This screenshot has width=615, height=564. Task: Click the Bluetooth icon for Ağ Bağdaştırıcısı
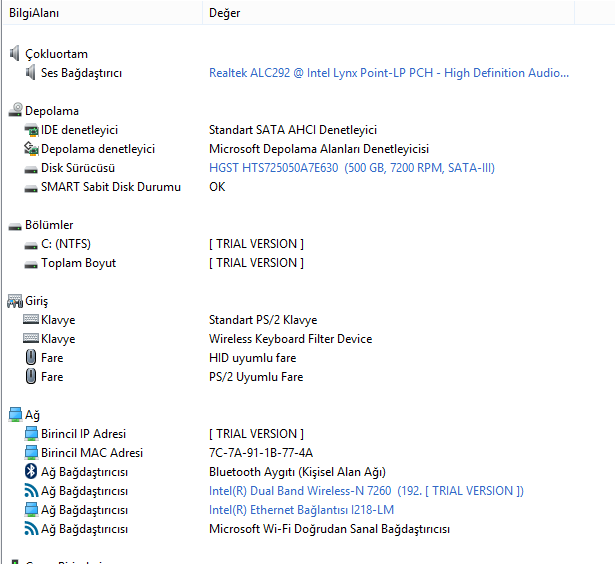point(31,472)
